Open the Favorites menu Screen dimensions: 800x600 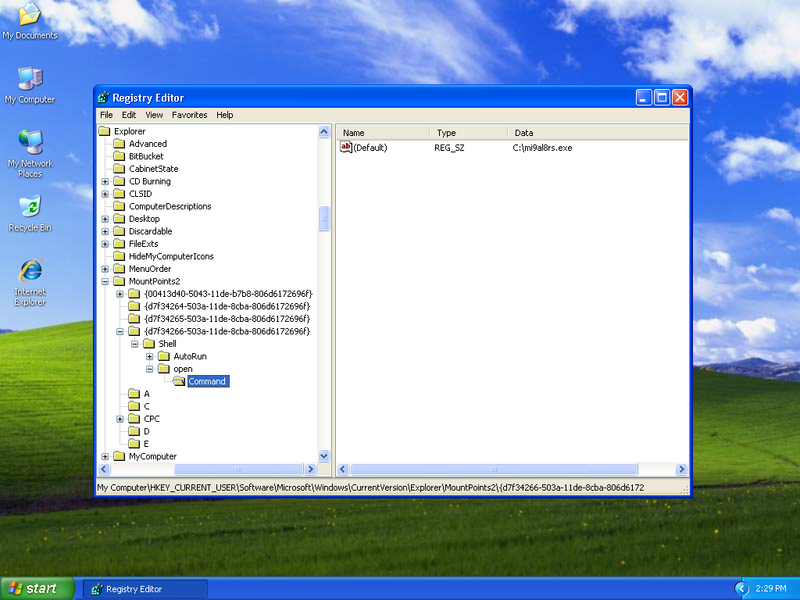(x=189, y=115)
